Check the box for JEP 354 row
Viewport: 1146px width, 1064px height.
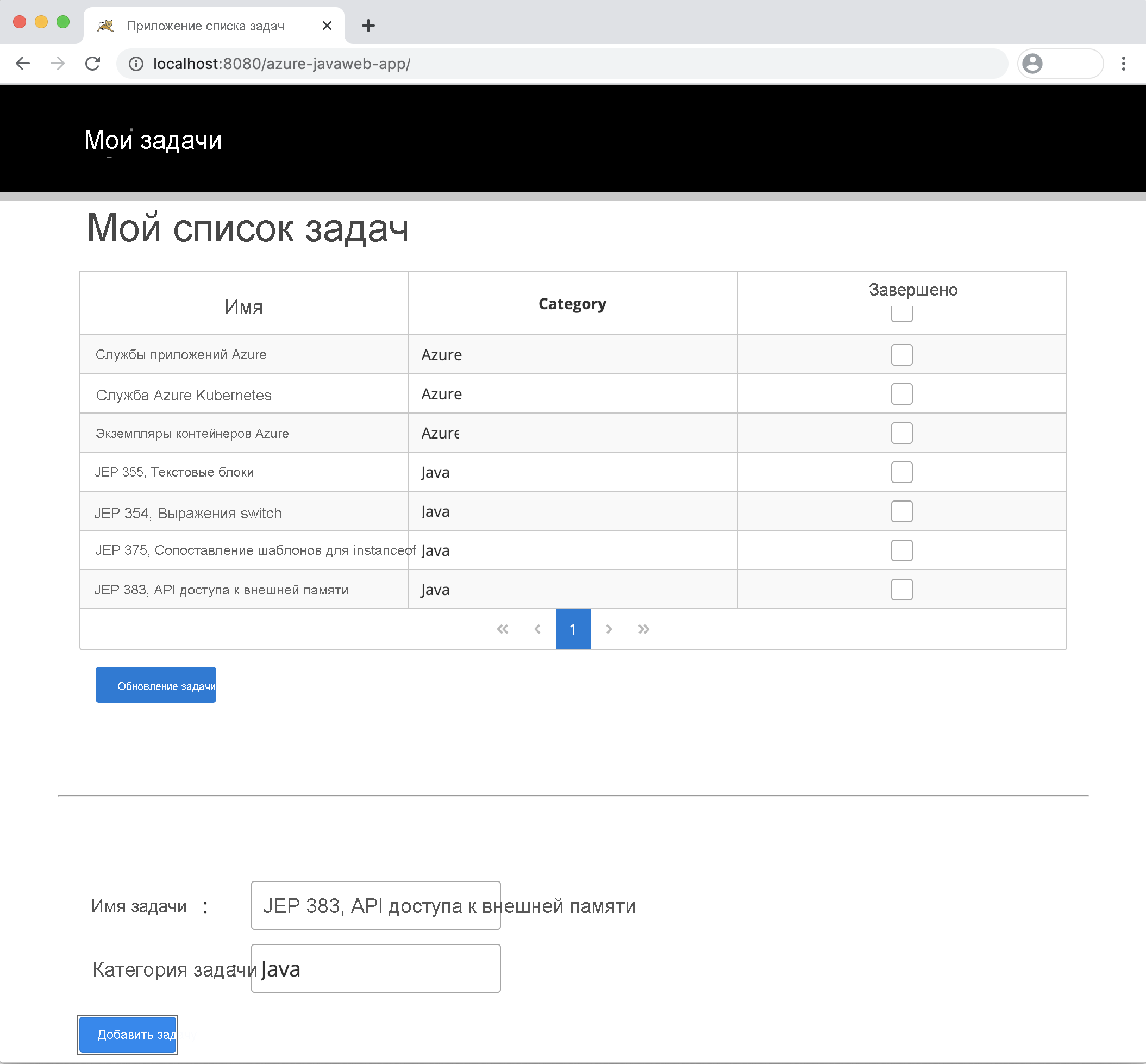tap(902, 511)
